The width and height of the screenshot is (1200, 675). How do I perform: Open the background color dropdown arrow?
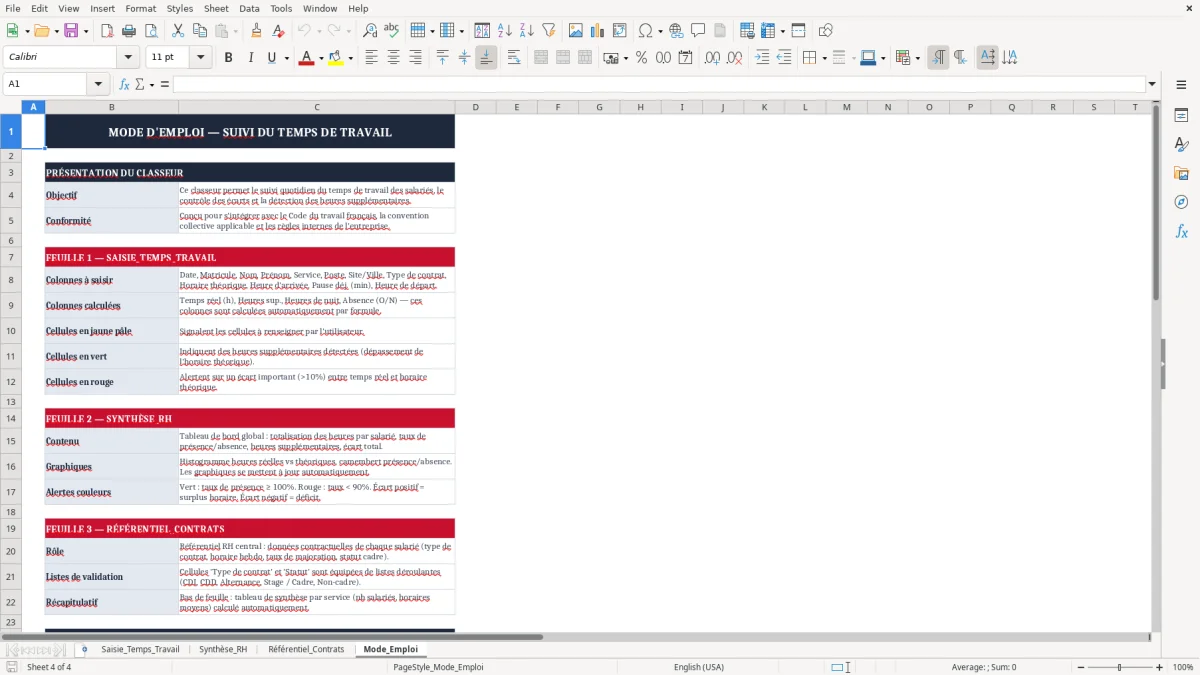pos(350,58)
